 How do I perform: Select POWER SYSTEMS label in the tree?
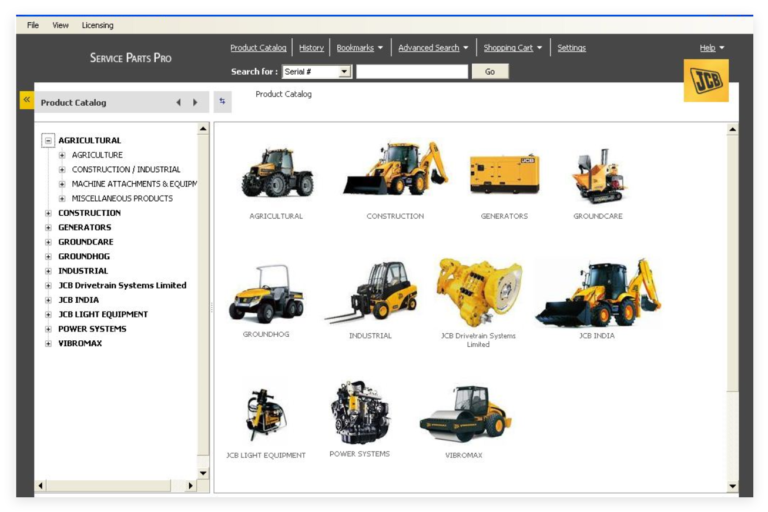coord(92,329)
